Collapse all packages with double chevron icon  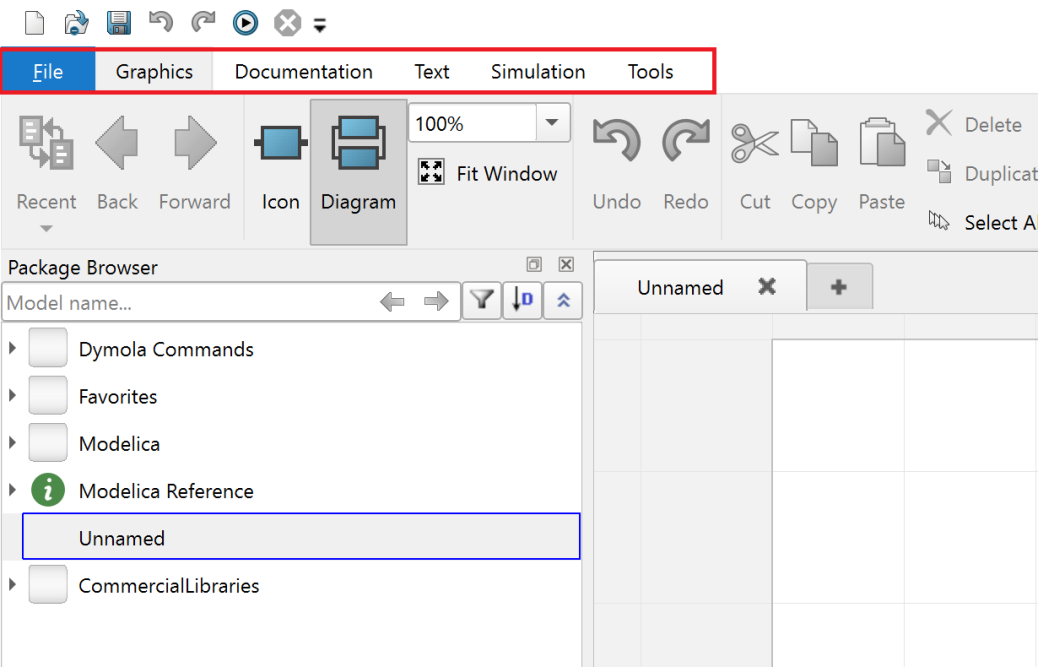(563, 301)
